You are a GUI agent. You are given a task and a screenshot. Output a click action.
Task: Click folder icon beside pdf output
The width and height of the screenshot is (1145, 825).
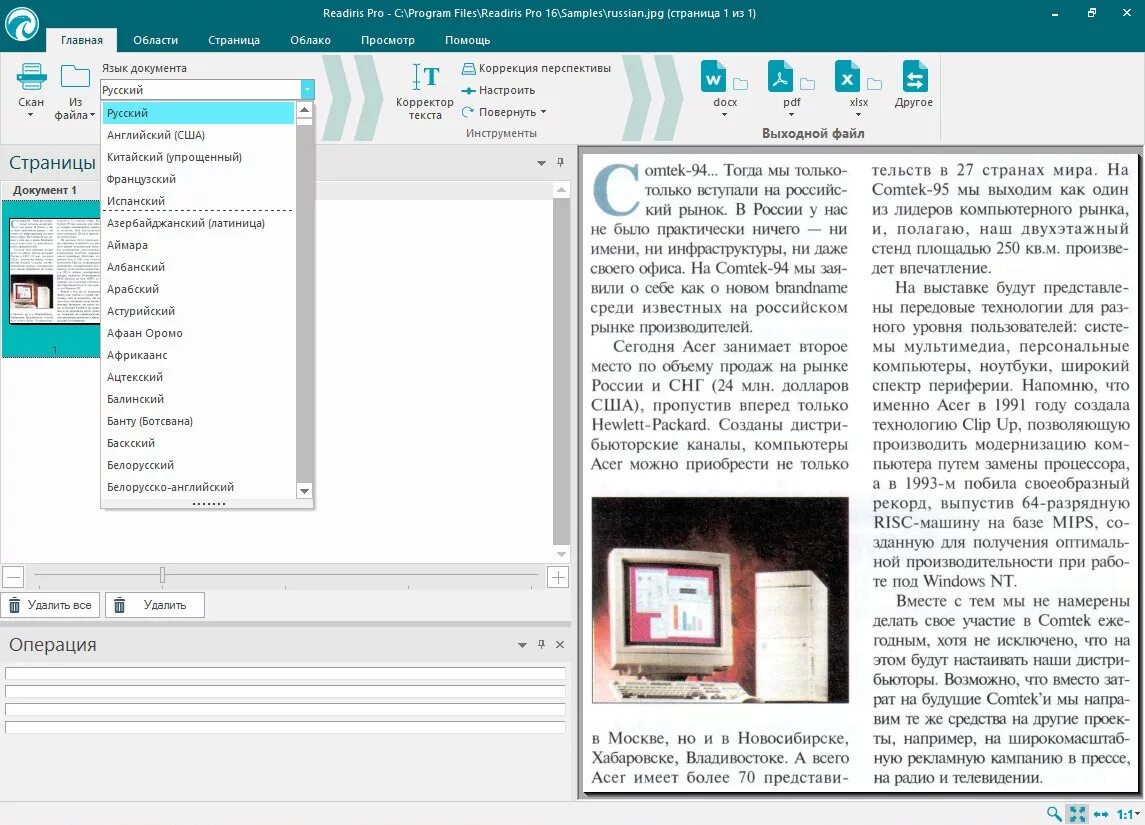[x=808, y=84]
